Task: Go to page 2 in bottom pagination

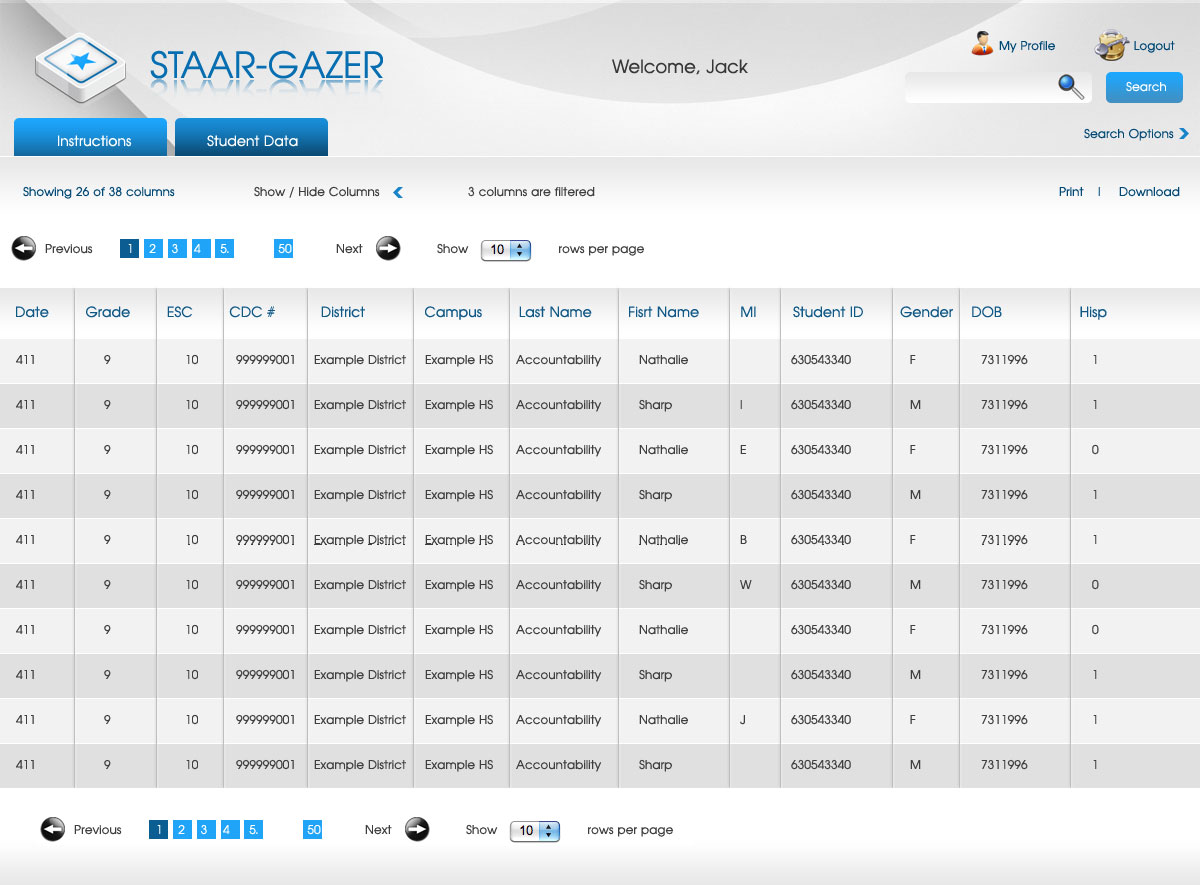Action: point(182,830)
